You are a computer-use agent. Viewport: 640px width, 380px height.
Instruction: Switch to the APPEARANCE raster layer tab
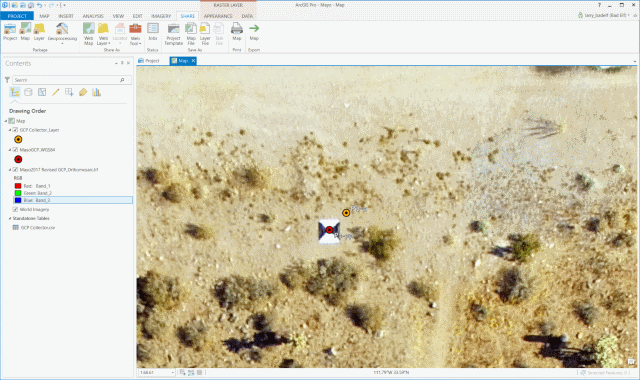point(218,16)
